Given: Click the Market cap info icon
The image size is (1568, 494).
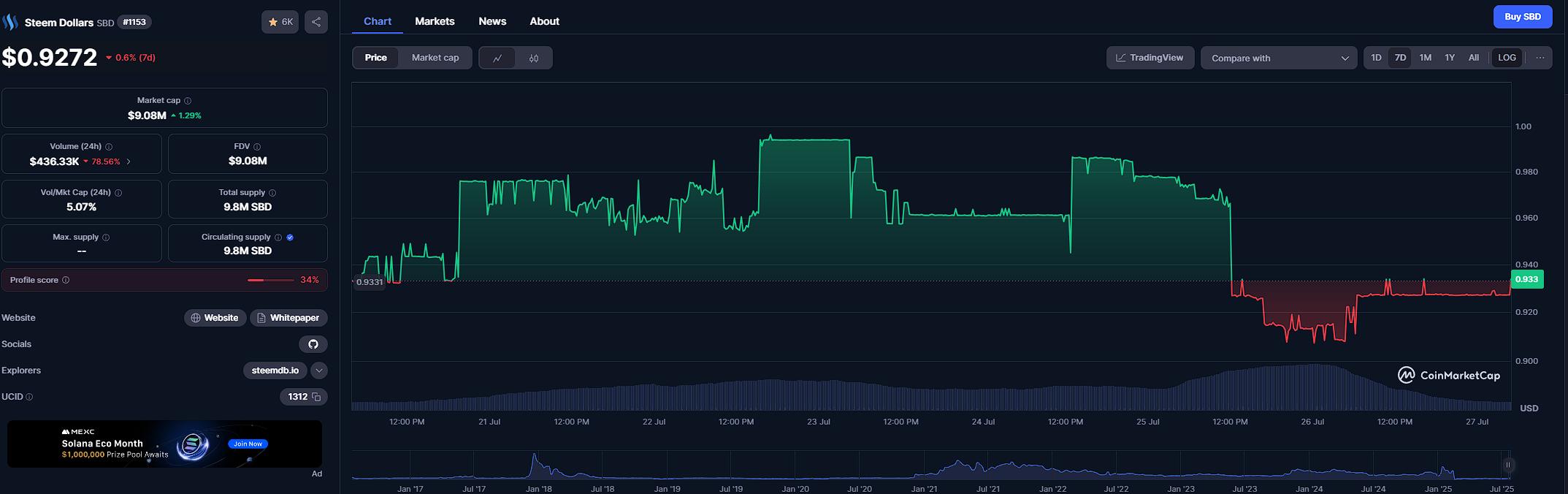Looking at the screenshot, I should click(188, 101).
